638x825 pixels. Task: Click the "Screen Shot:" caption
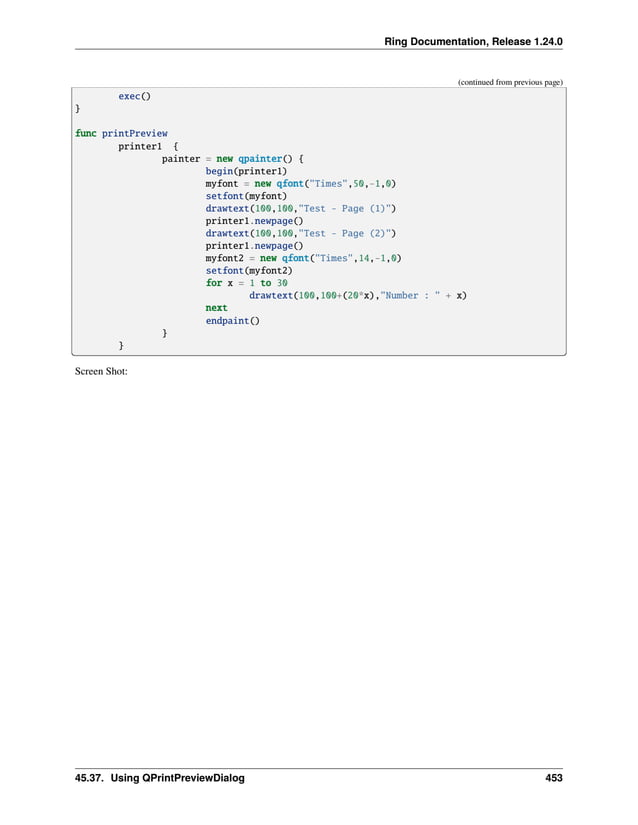[101, 371]
